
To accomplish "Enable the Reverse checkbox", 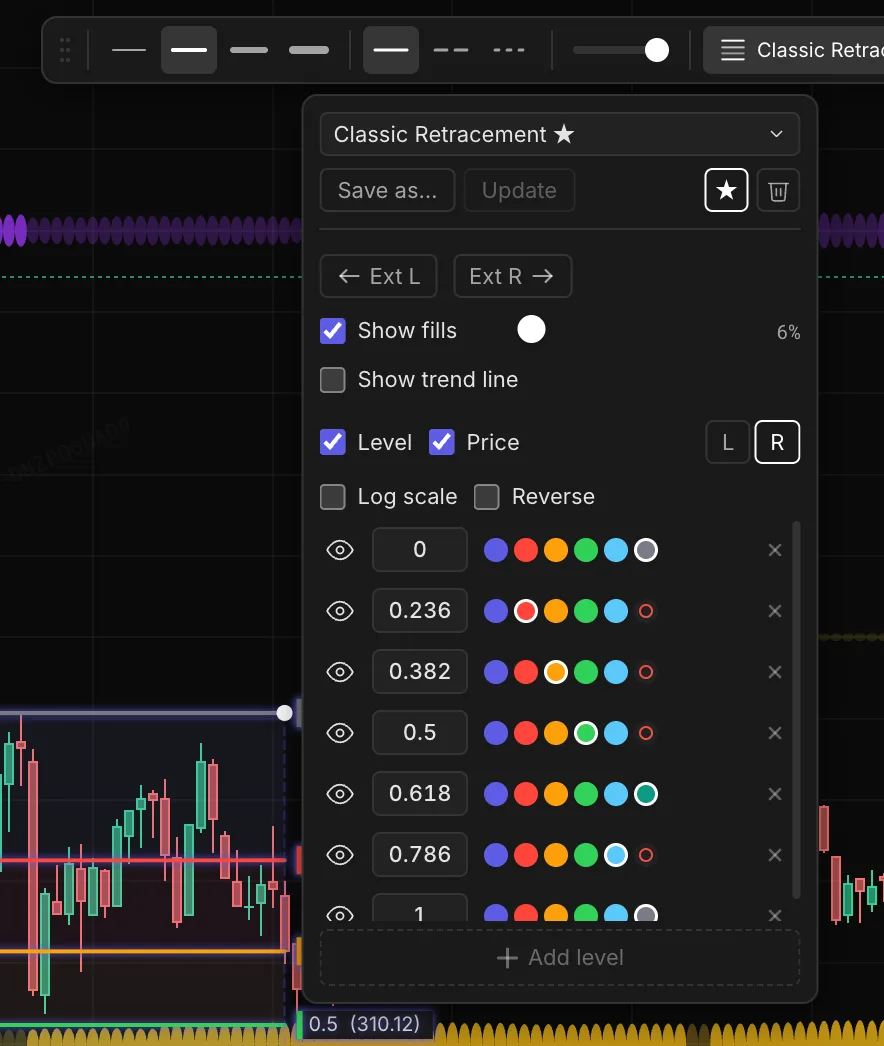I will coord(487,497).
